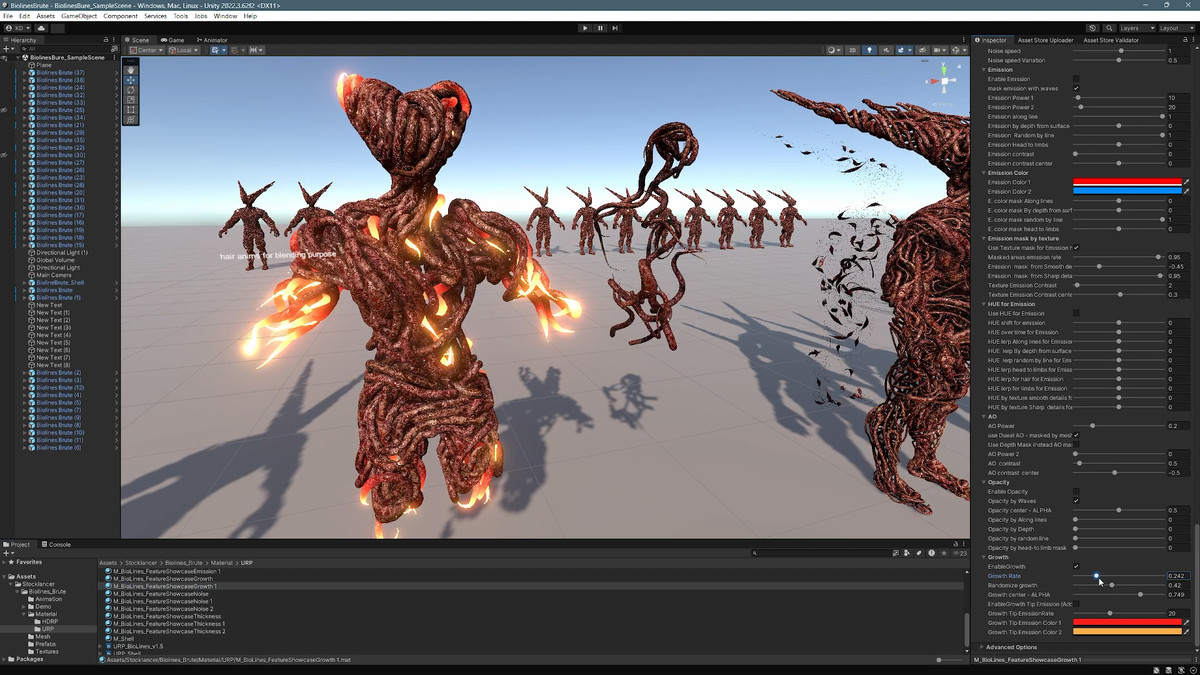This screenshot has height=675, width=1200.
Task: Toggle scene audio icon
Action: pos(884,50)
